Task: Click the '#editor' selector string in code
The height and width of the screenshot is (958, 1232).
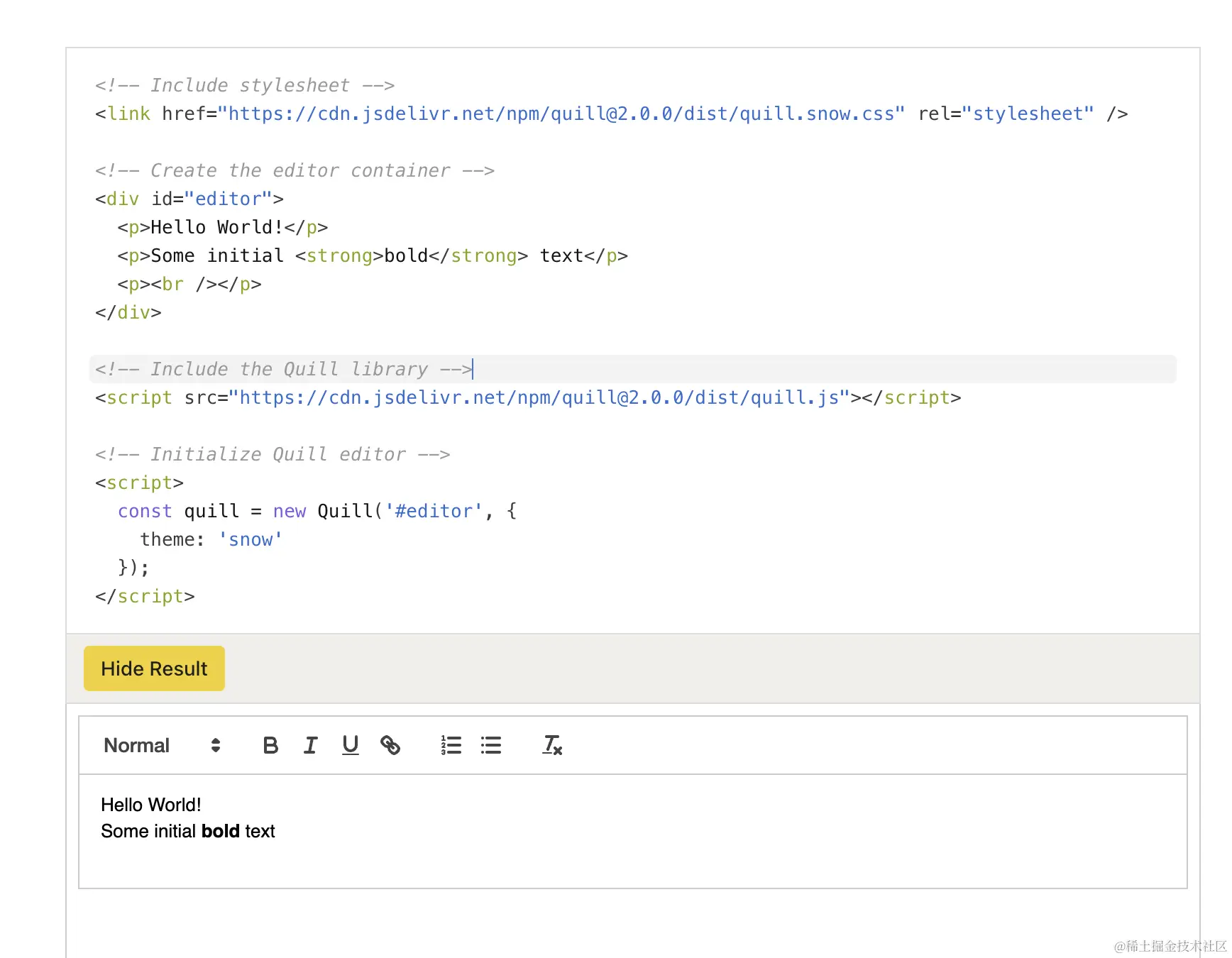Action: pyautogui.click(x=434, y=511)
